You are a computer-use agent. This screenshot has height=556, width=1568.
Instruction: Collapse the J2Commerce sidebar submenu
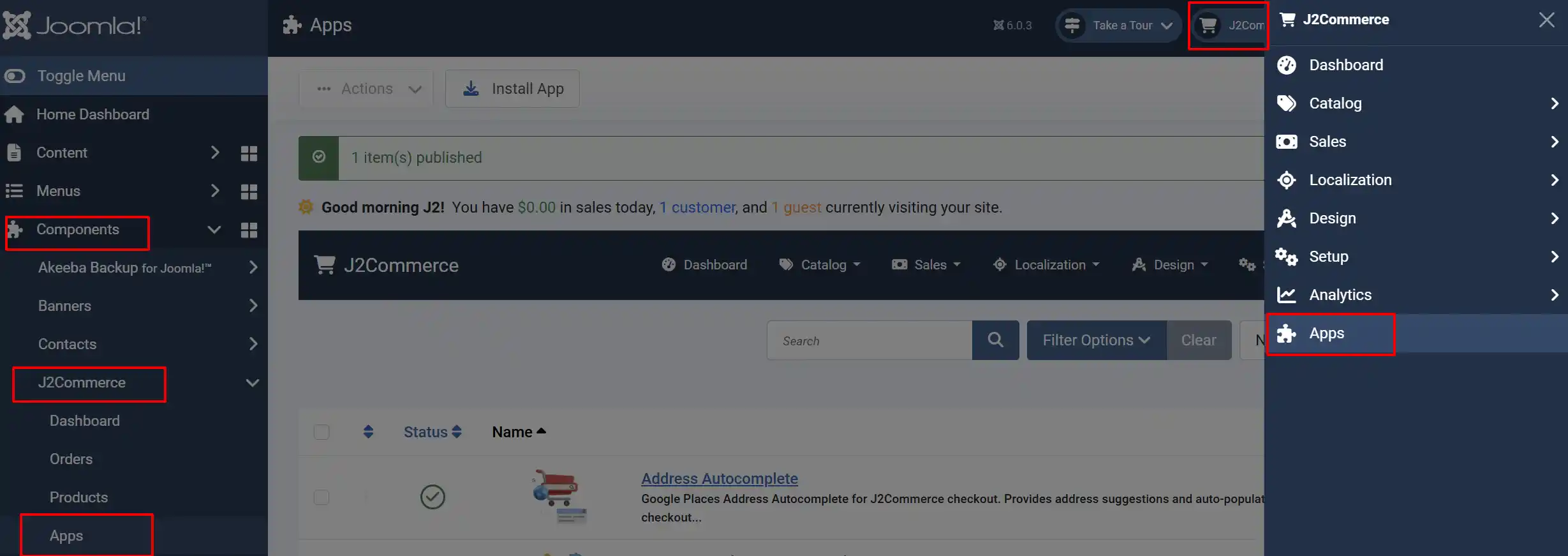[253, 382]
